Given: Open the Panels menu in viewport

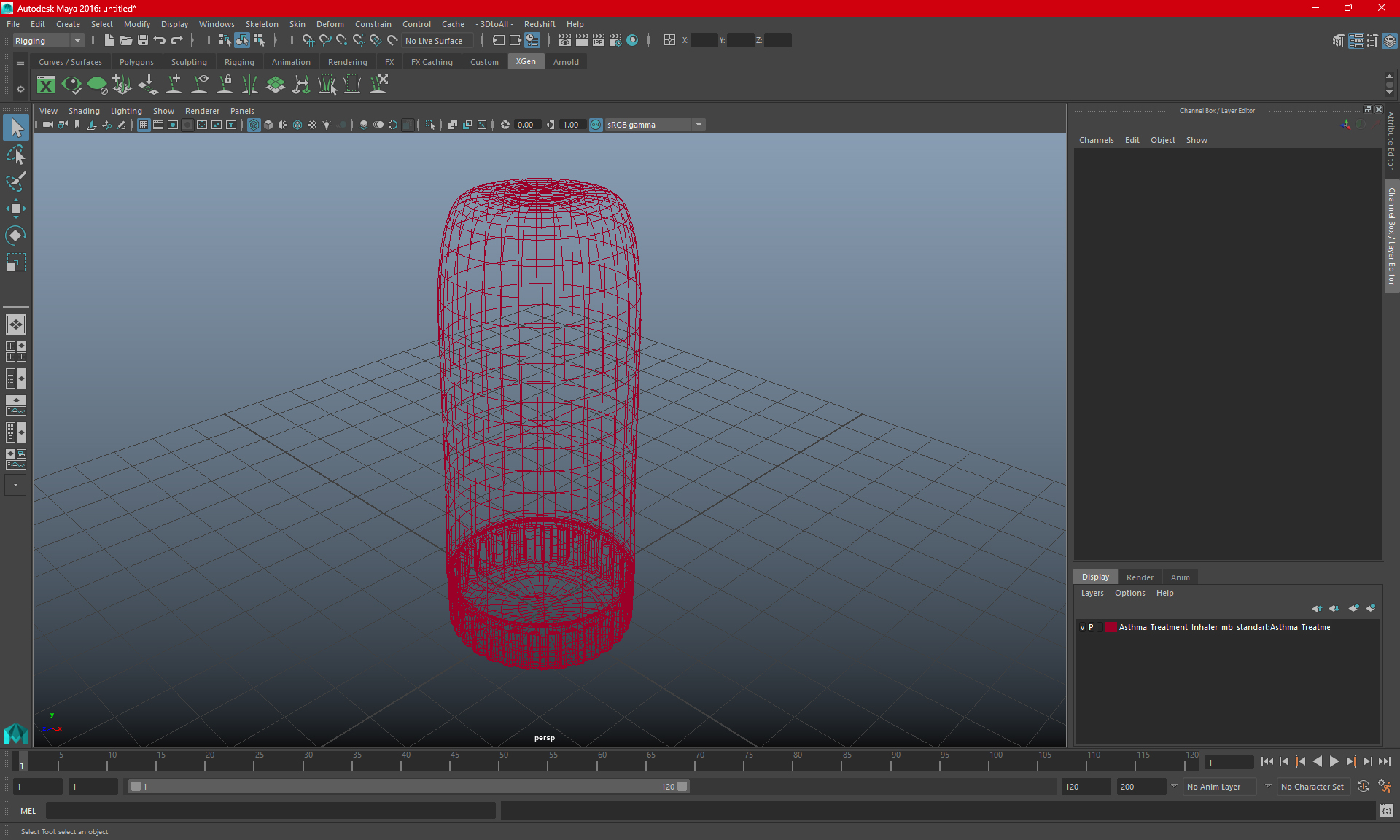Looking at the screenshot, I should click(241, 110).
